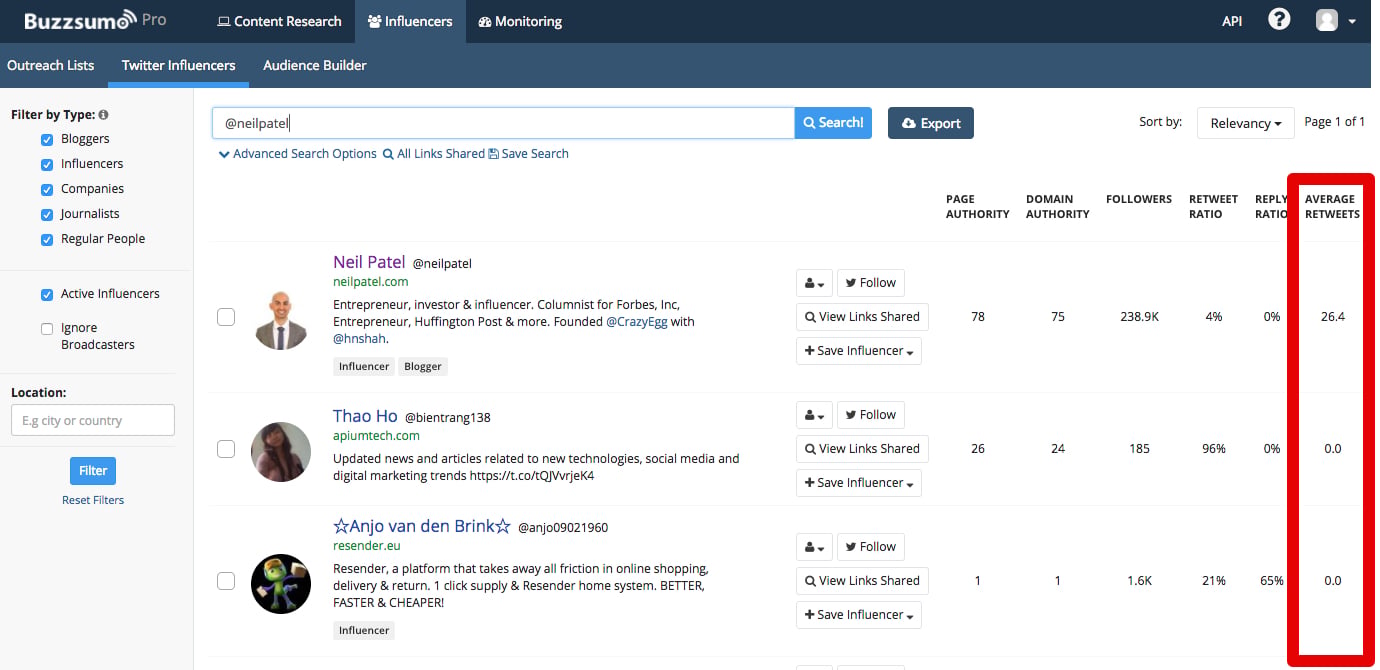The image size is (1380, 670).
Task: Click the Influencer tag on Neil Patel
Action: point(364,366)
